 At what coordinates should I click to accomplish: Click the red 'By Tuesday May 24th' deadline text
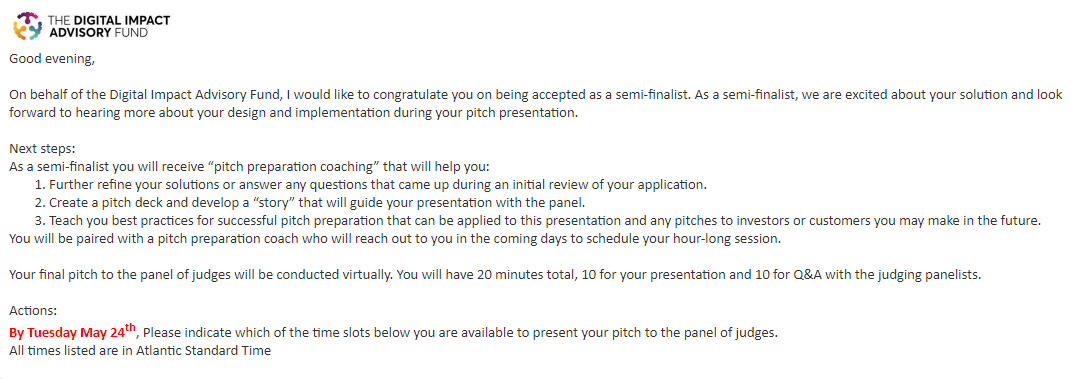(72, 332)
